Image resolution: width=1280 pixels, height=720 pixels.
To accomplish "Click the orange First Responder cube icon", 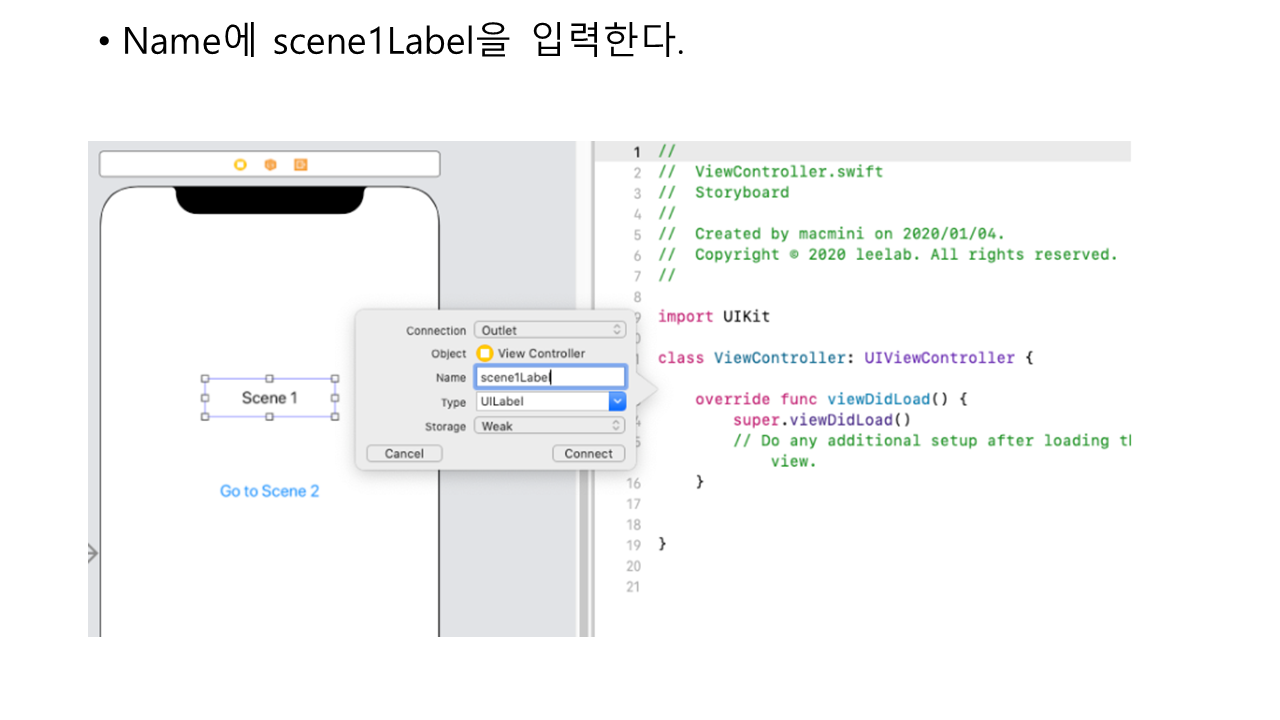I will 270,165.
